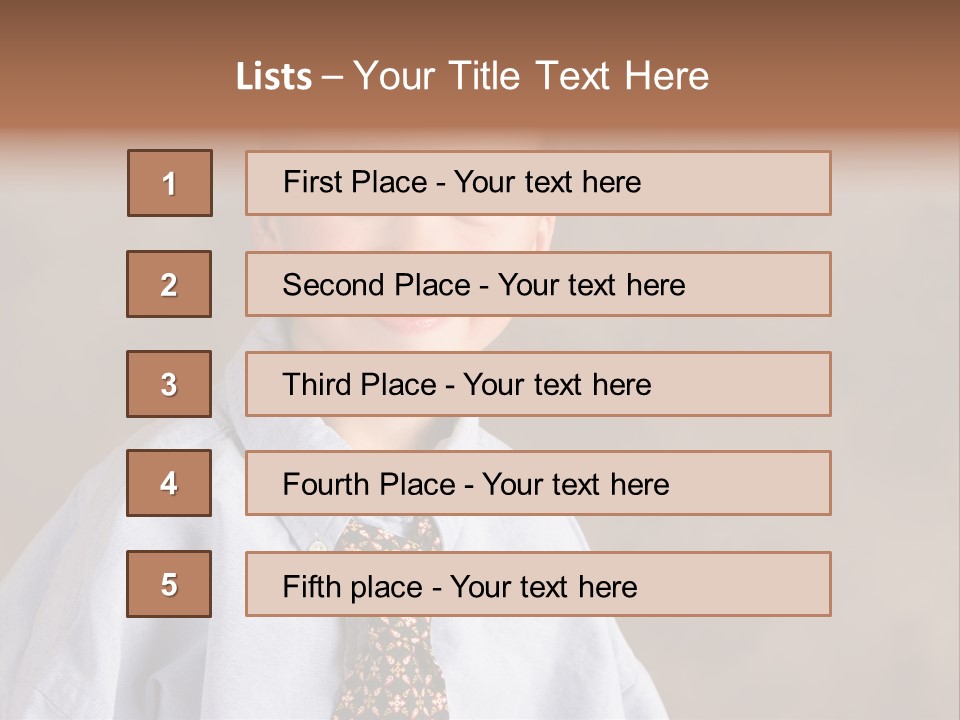Click the words 'Third Place' in third bar
The image size is (960, 720).
pos(359,384)
